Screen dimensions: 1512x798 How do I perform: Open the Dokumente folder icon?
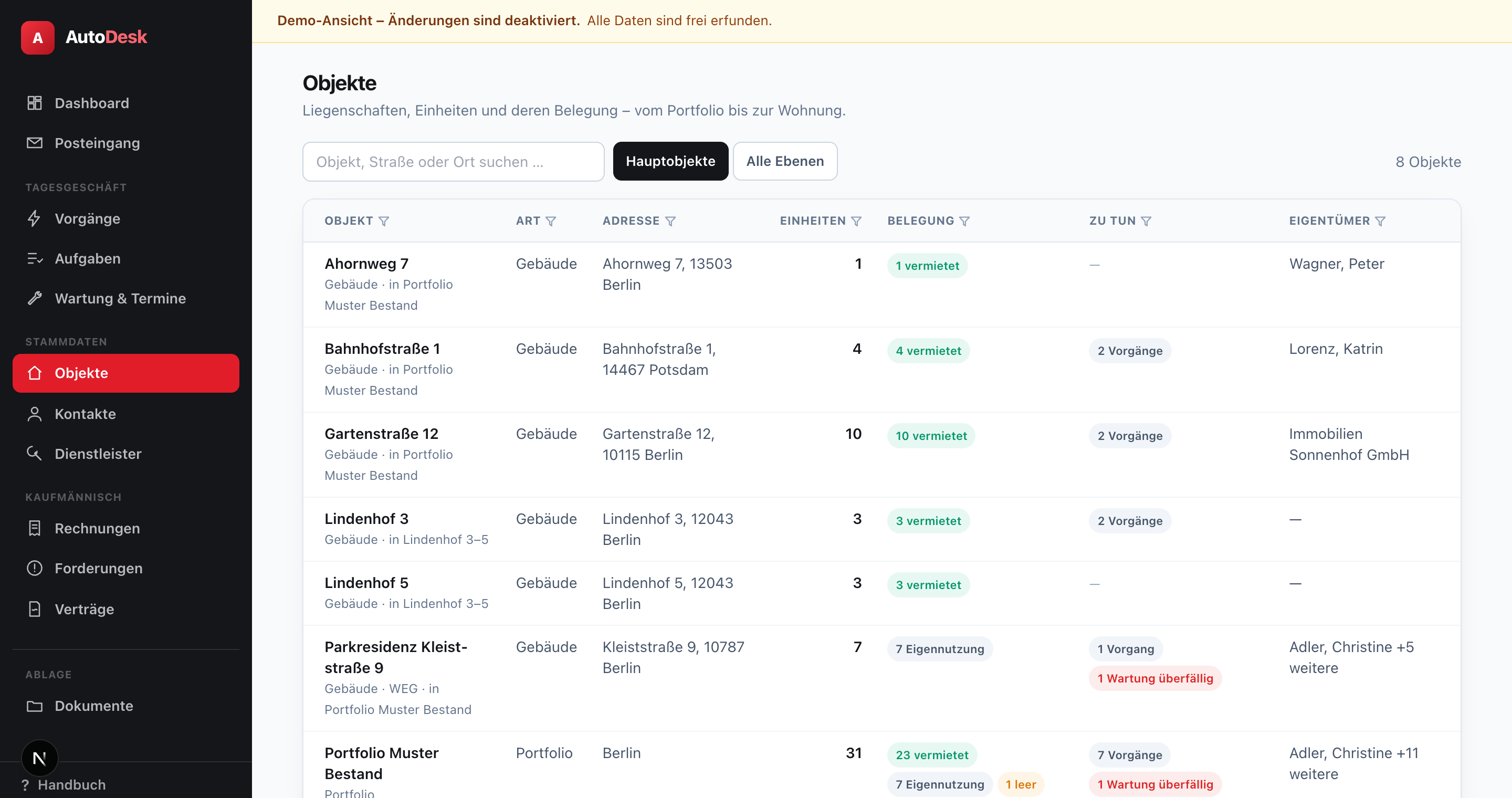(35, 706)
